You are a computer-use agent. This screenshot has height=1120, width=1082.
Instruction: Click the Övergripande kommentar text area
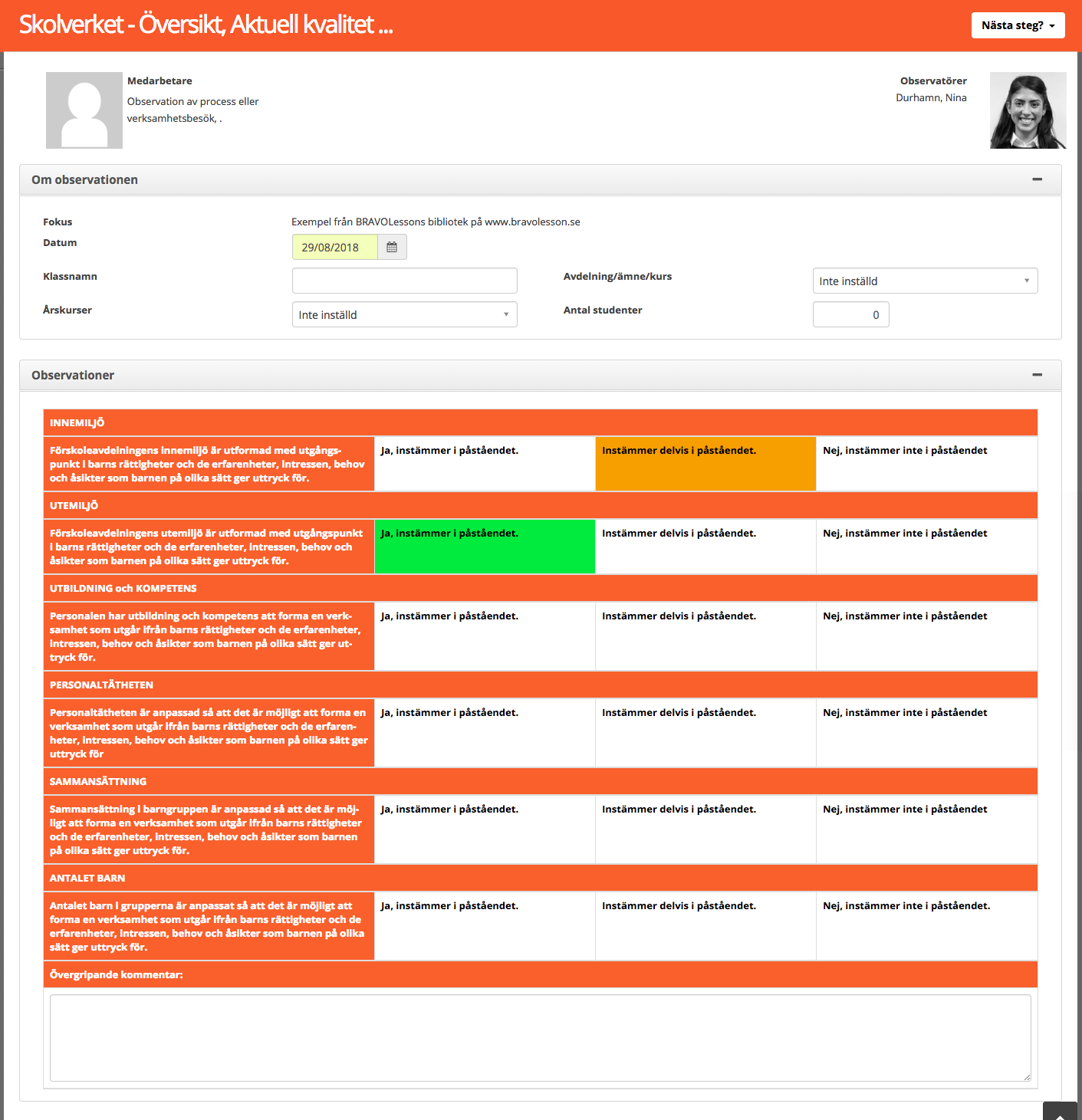pos(541,1038)
